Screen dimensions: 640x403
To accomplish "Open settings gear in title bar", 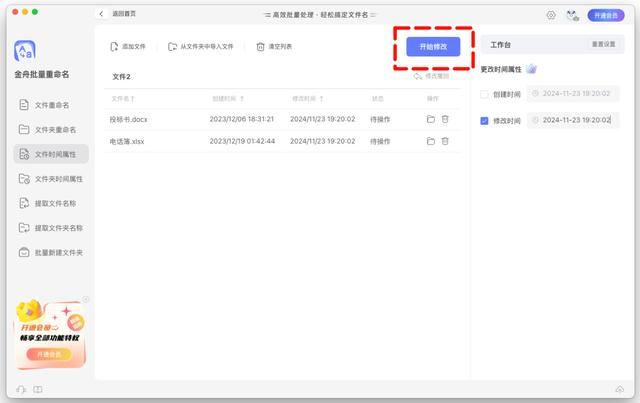I will click(551, 15).
